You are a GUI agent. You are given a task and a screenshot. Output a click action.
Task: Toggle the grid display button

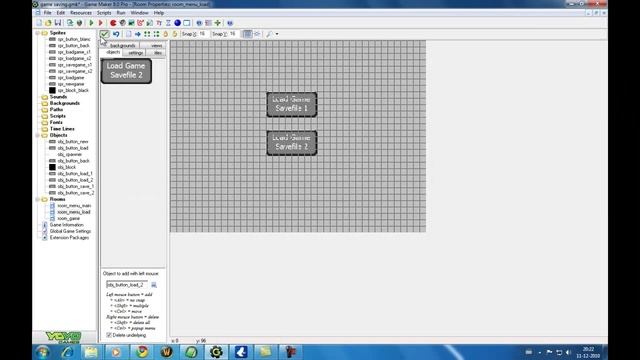[247, 34]
